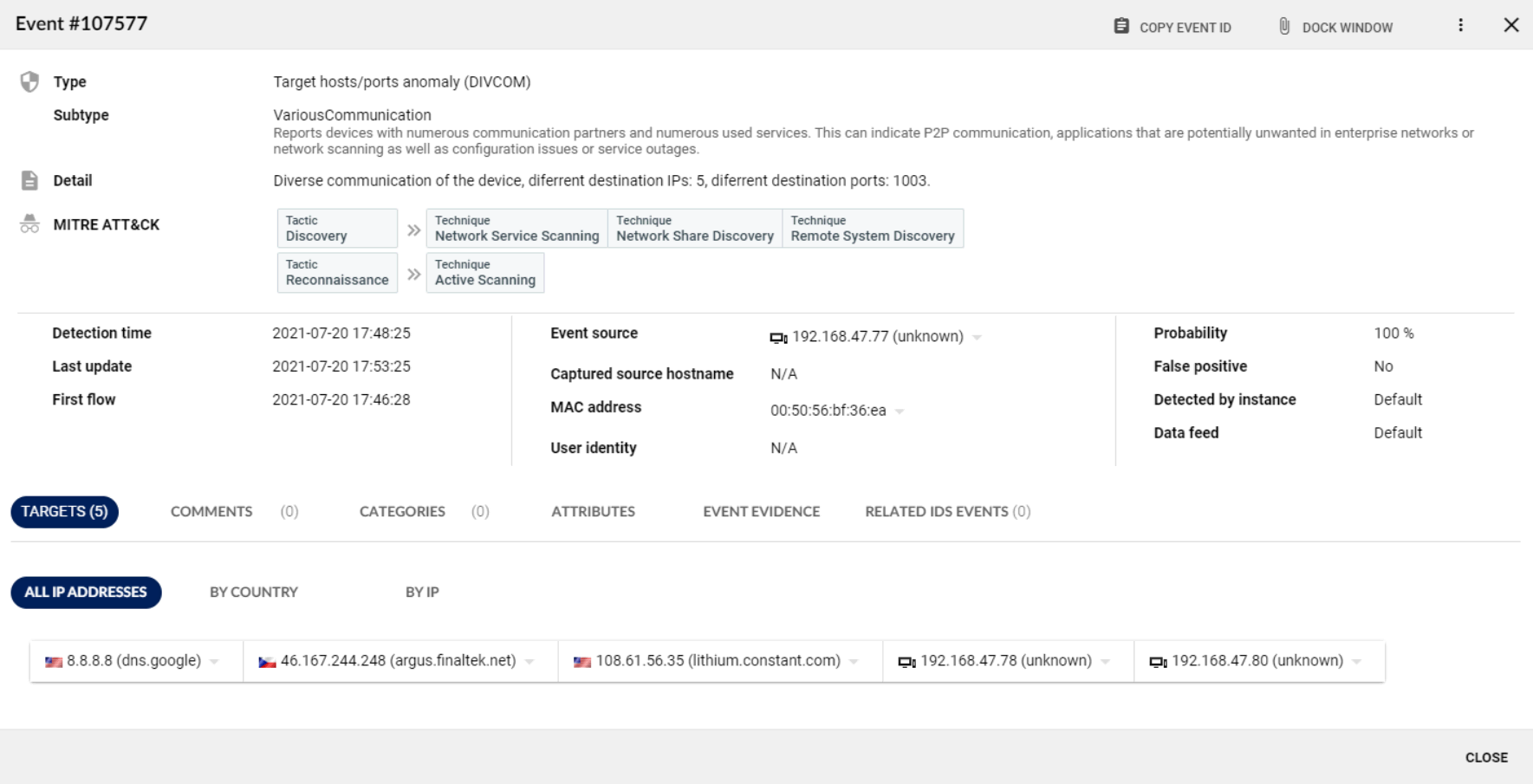Click the Active Scanning technique tag
Screen dimensions: 1533x784
coord(484,273)
